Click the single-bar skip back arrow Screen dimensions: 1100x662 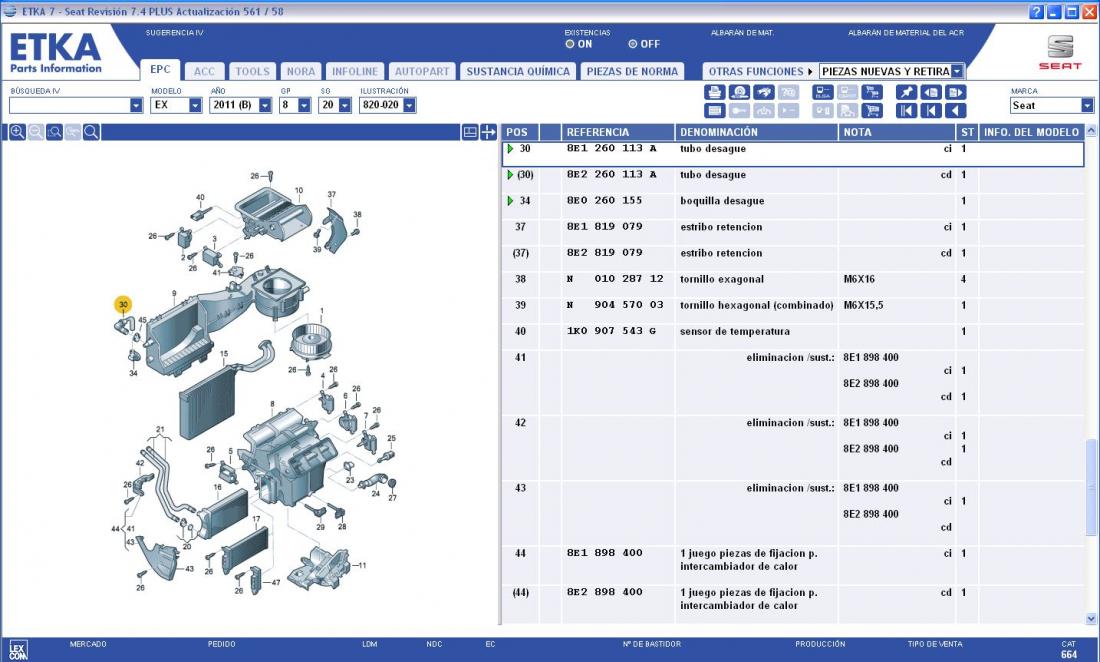coord(931,111)
